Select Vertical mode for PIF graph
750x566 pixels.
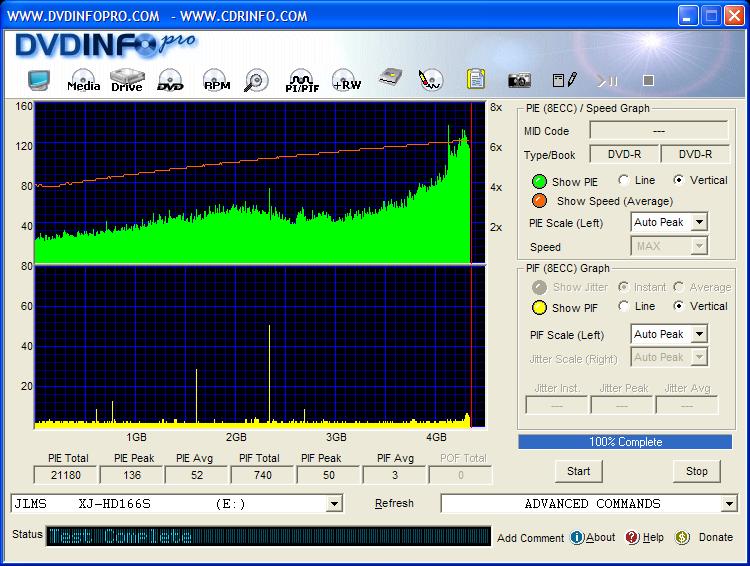[x=678, y=306]
